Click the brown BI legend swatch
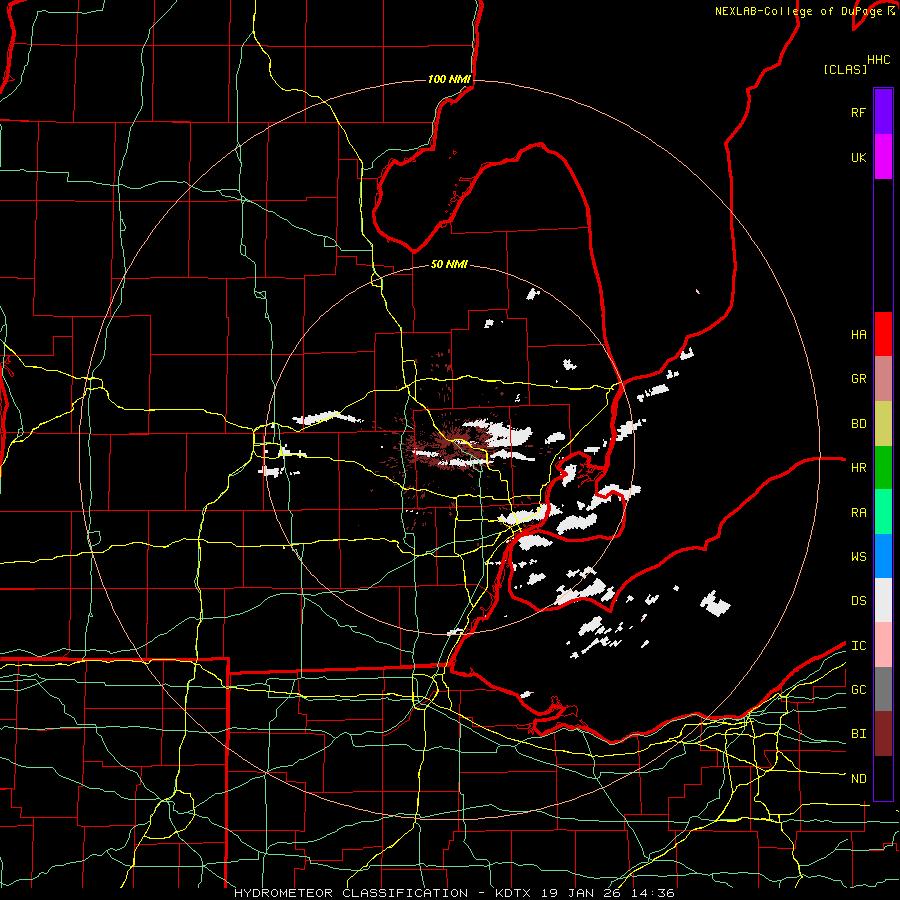The width and height of the screenshot is (900, 900). pos(883,734)
